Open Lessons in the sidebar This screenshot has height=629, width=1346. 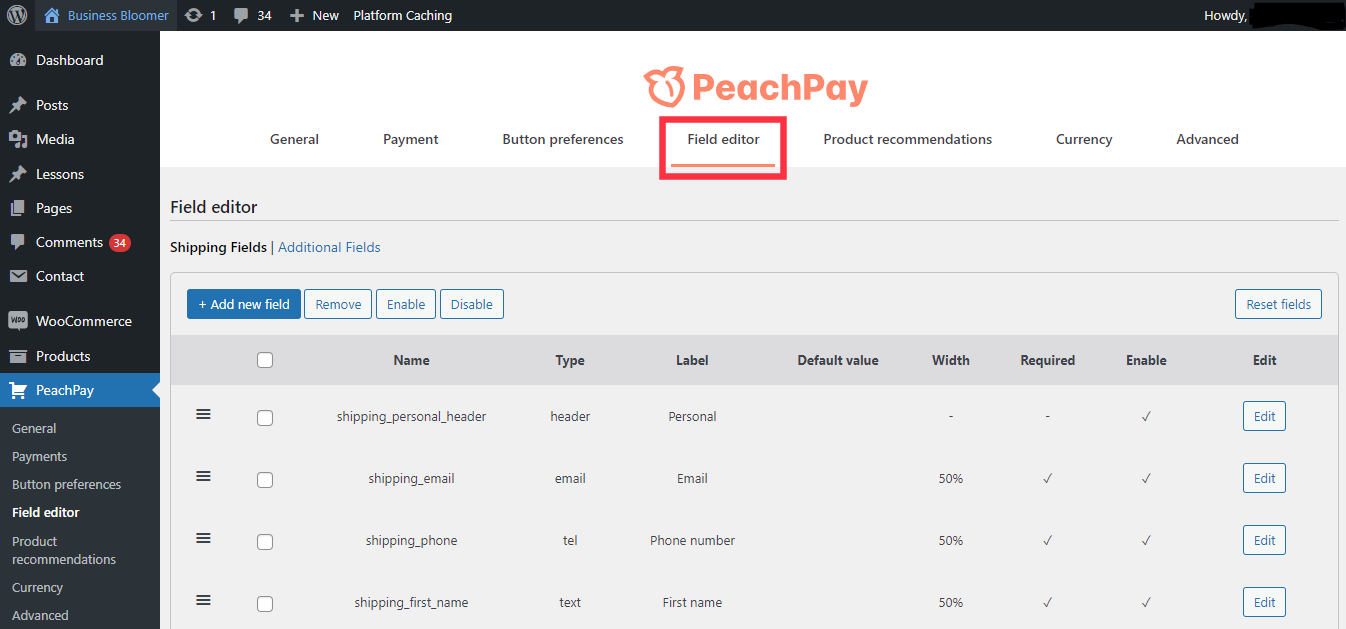60,174
